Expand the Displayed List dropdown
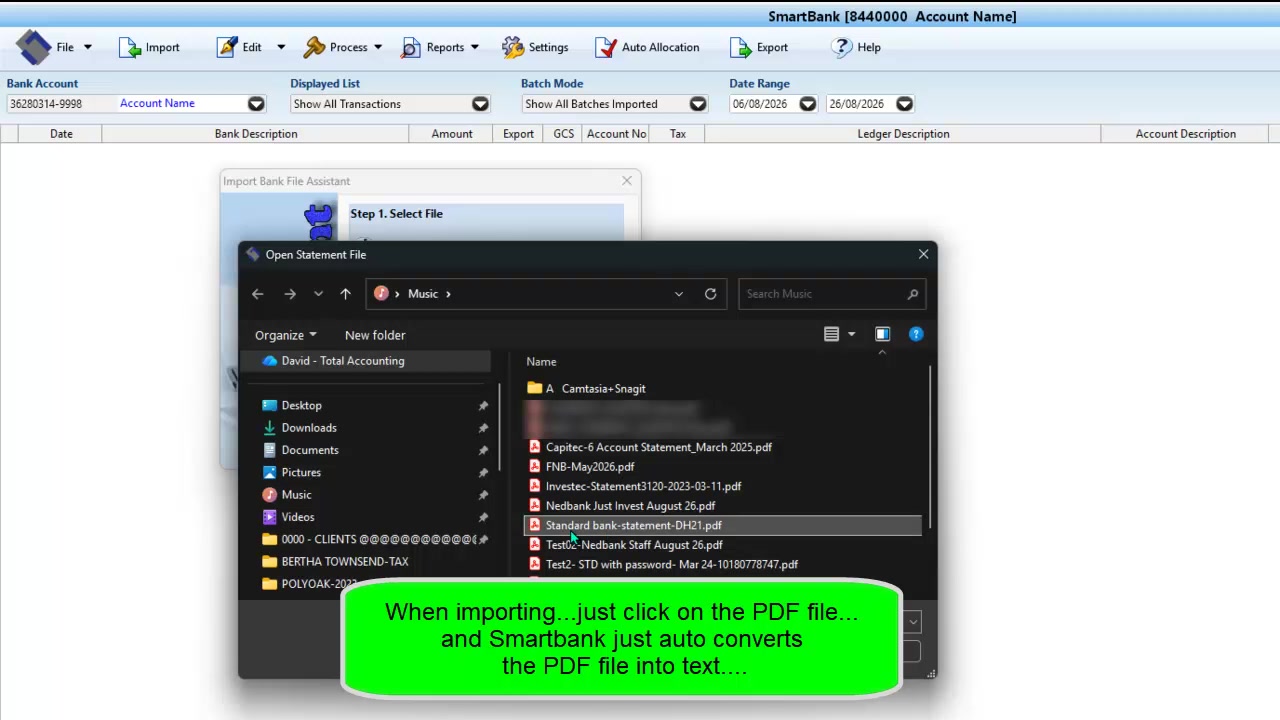The width and height of the screenshot is (1280, 720). point(480,104)
